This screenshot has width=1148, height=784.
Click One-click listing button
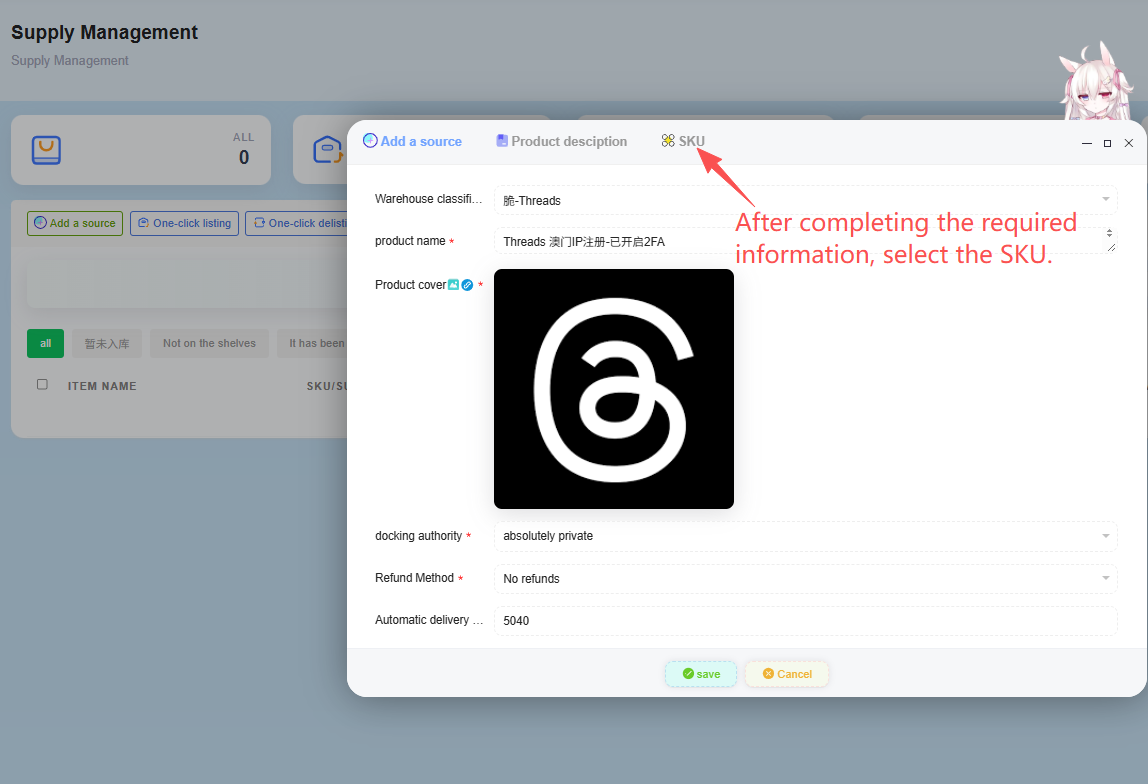pyautogui.click(x=184, y=223)
